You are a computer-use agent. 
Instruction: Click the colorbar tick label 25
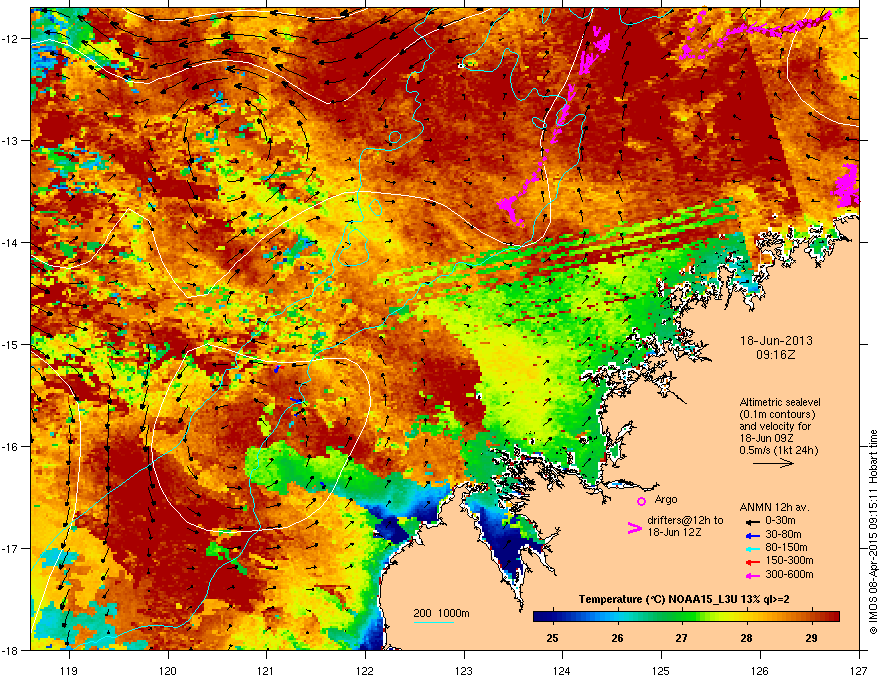coord(553,638)
